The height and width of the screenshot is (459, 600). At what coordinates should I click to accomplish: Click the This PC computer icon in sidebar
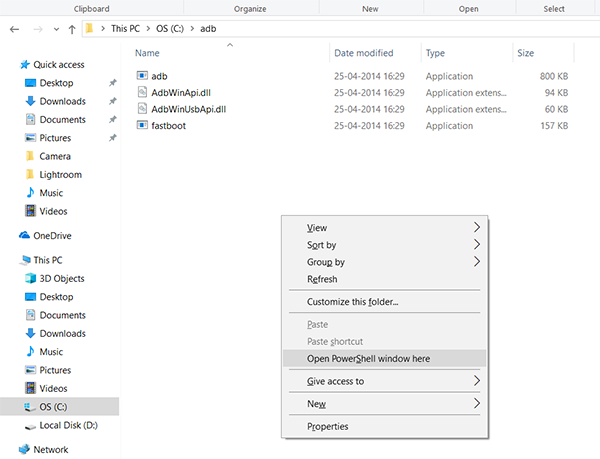click(25, 260)
